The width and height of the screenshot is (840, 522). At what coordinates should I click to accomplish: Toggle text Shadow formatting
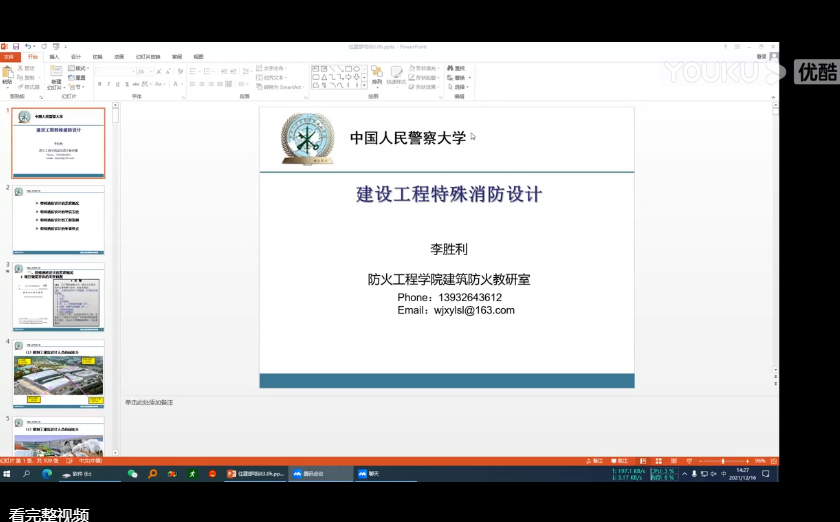[127, 84]
